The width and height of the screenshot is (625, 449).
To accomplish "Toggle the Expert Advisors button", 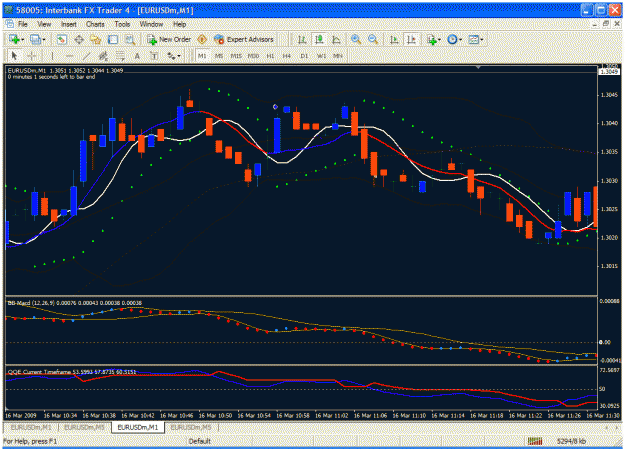I will point(244,39).
